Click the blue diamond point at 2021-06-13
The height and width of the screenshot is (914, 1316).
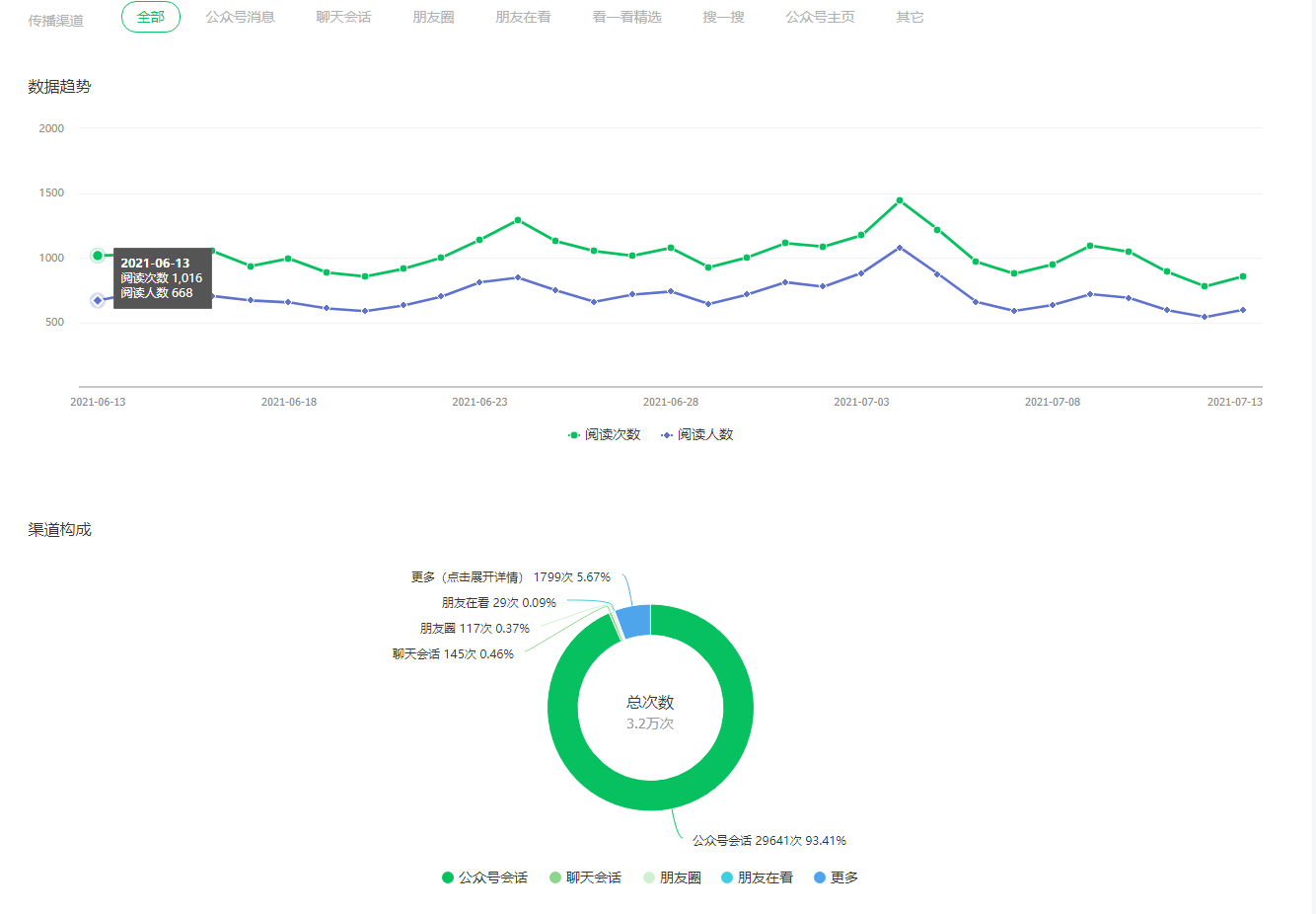pos(98,300)
